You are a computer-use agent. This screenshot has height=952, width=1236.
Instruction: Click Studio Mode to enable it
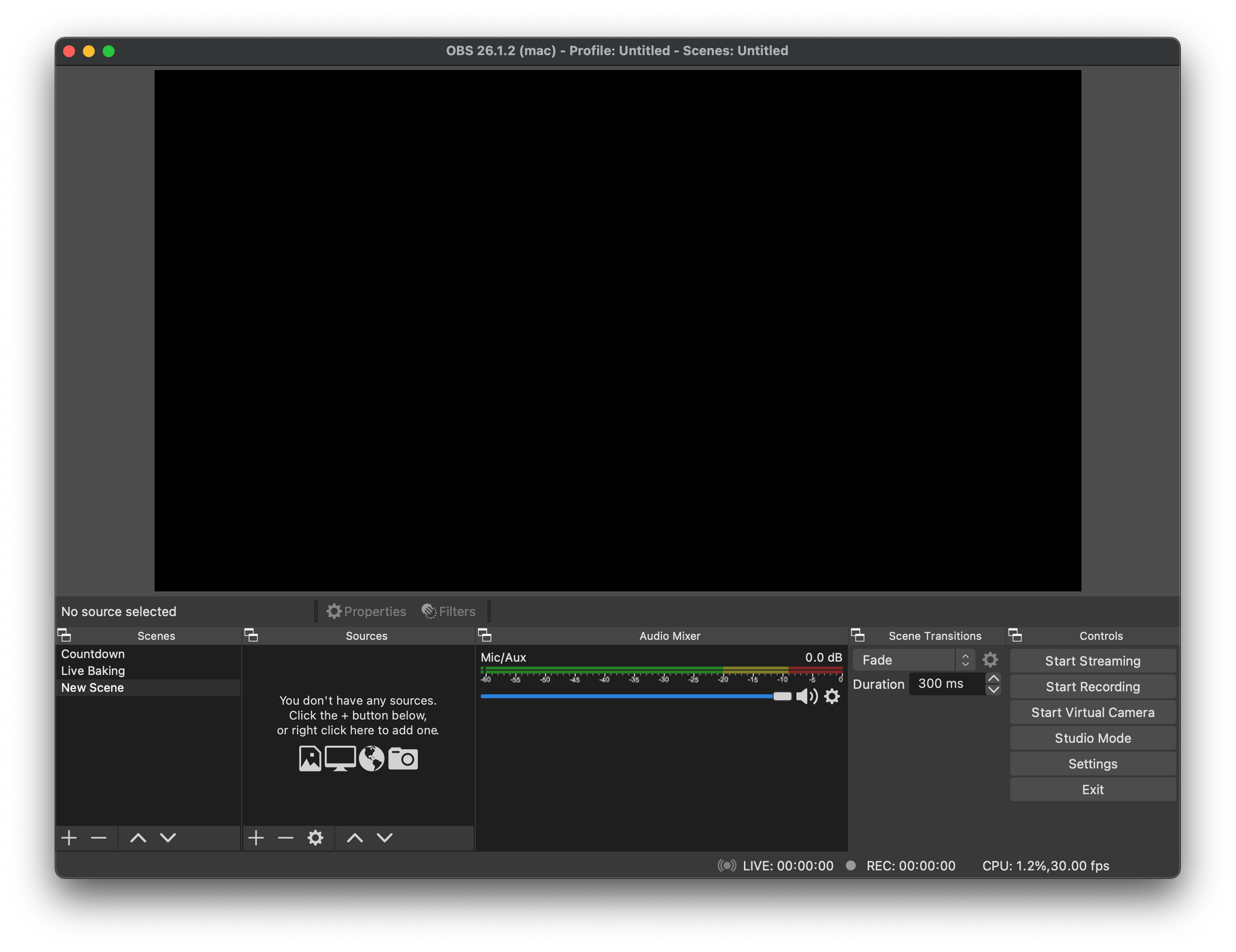pos(1092,738)
